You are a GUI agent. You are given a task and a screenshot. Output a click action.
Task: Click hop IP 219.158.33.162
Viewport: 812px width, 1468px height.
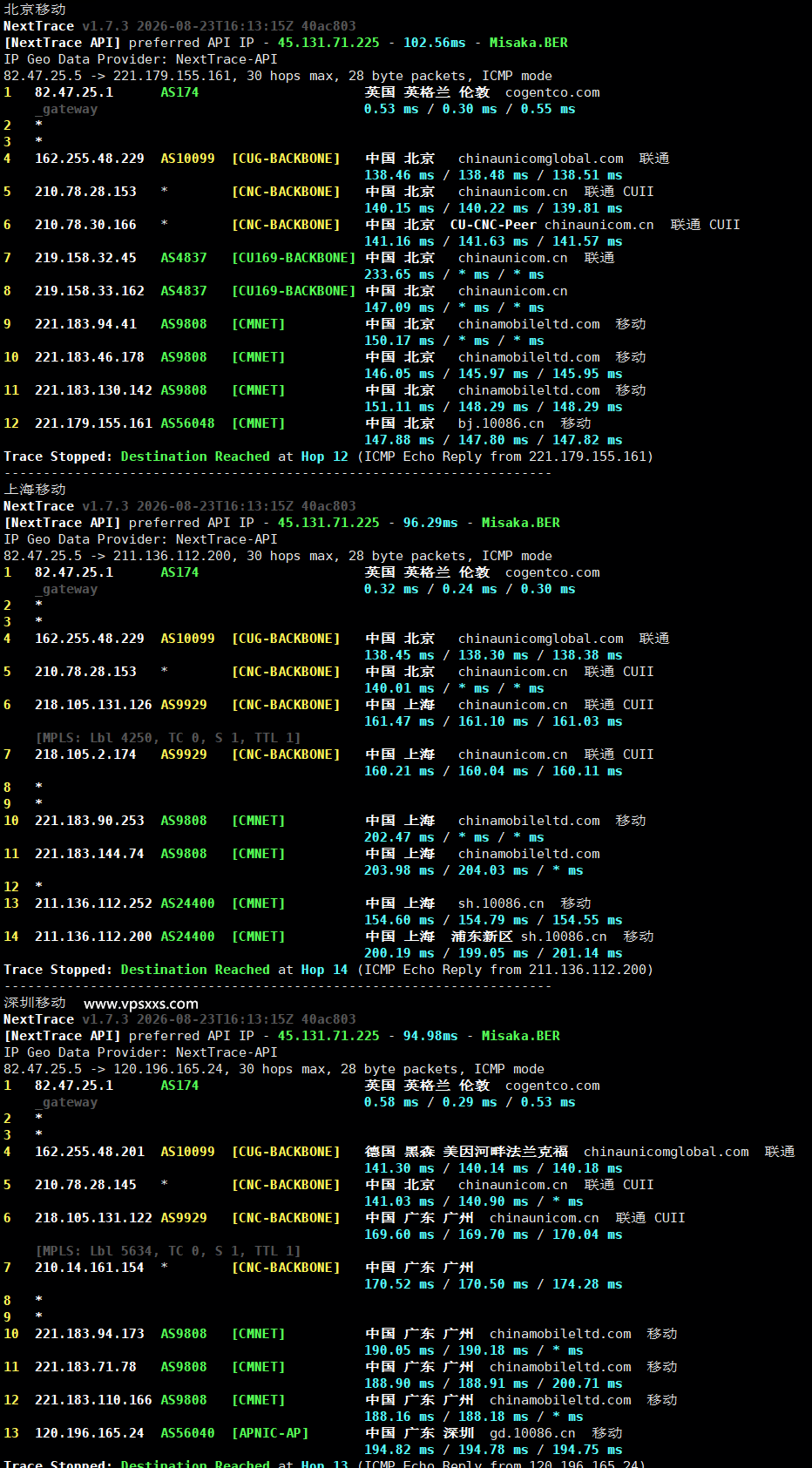point(90,291)
